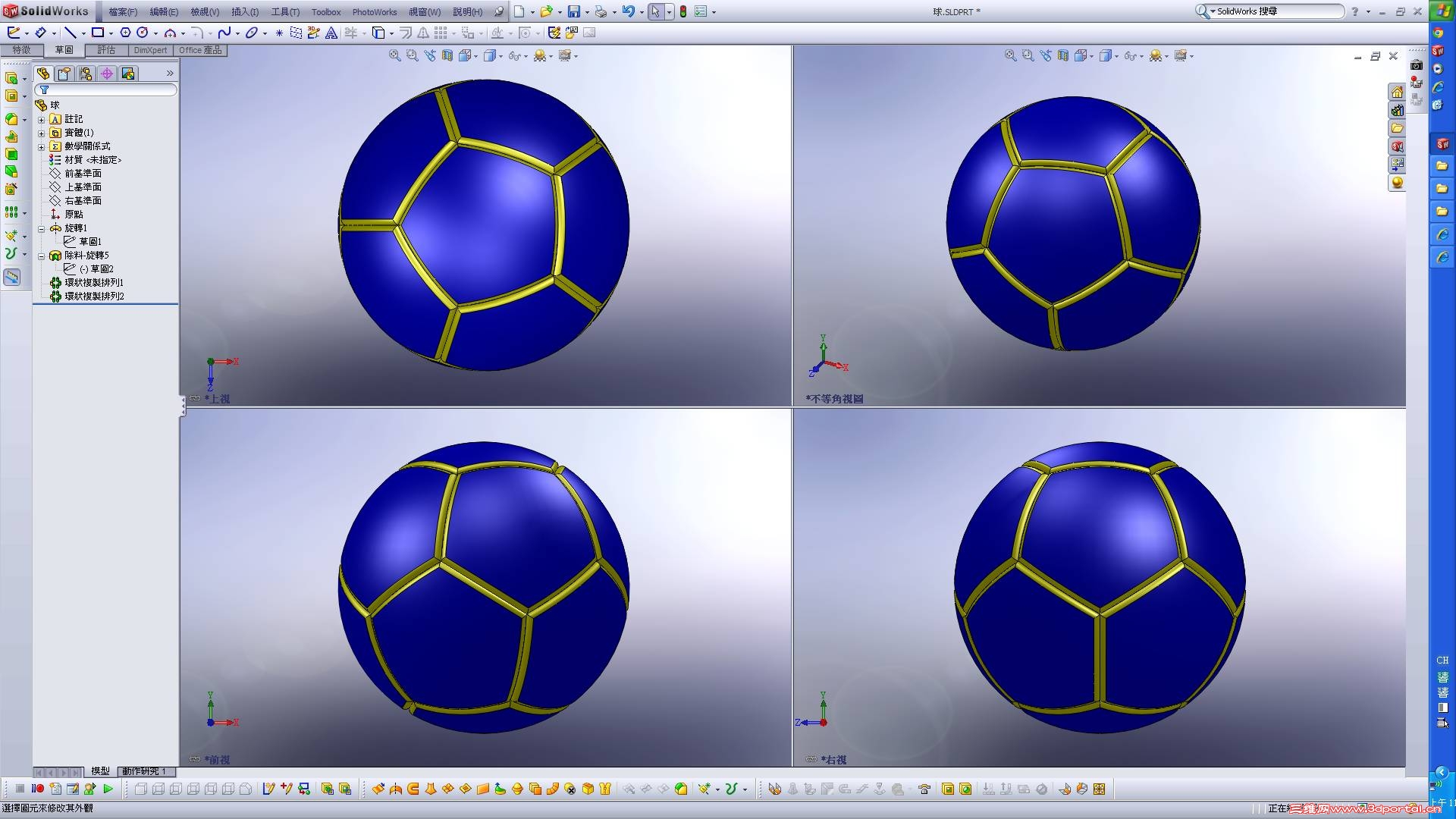Click the Save icon in the toolbar
Image resolution: width=1456 pixels, height=819 pixels.
[574, 11]
